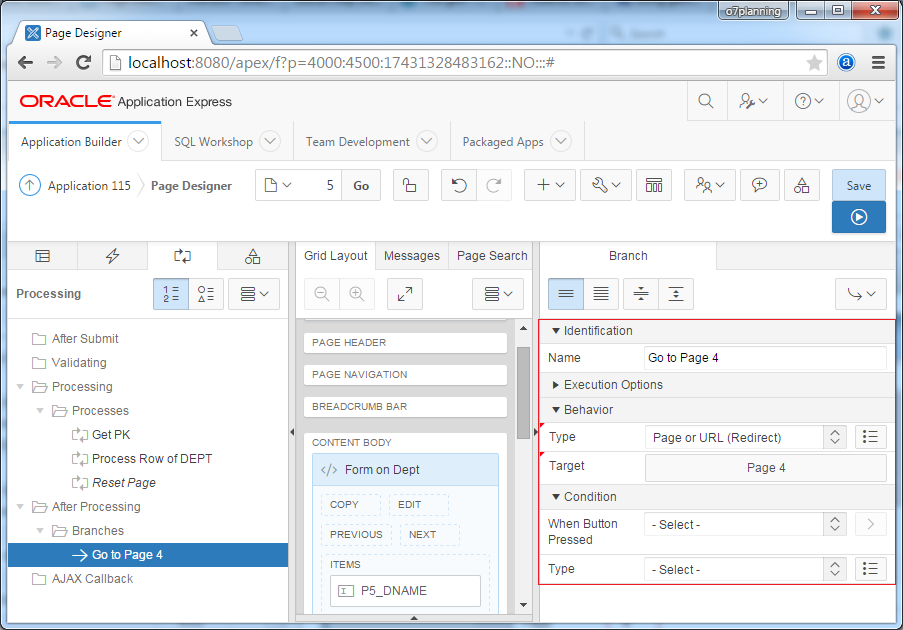
Task: Collapse the Processes folder
Action: (40, 411)
